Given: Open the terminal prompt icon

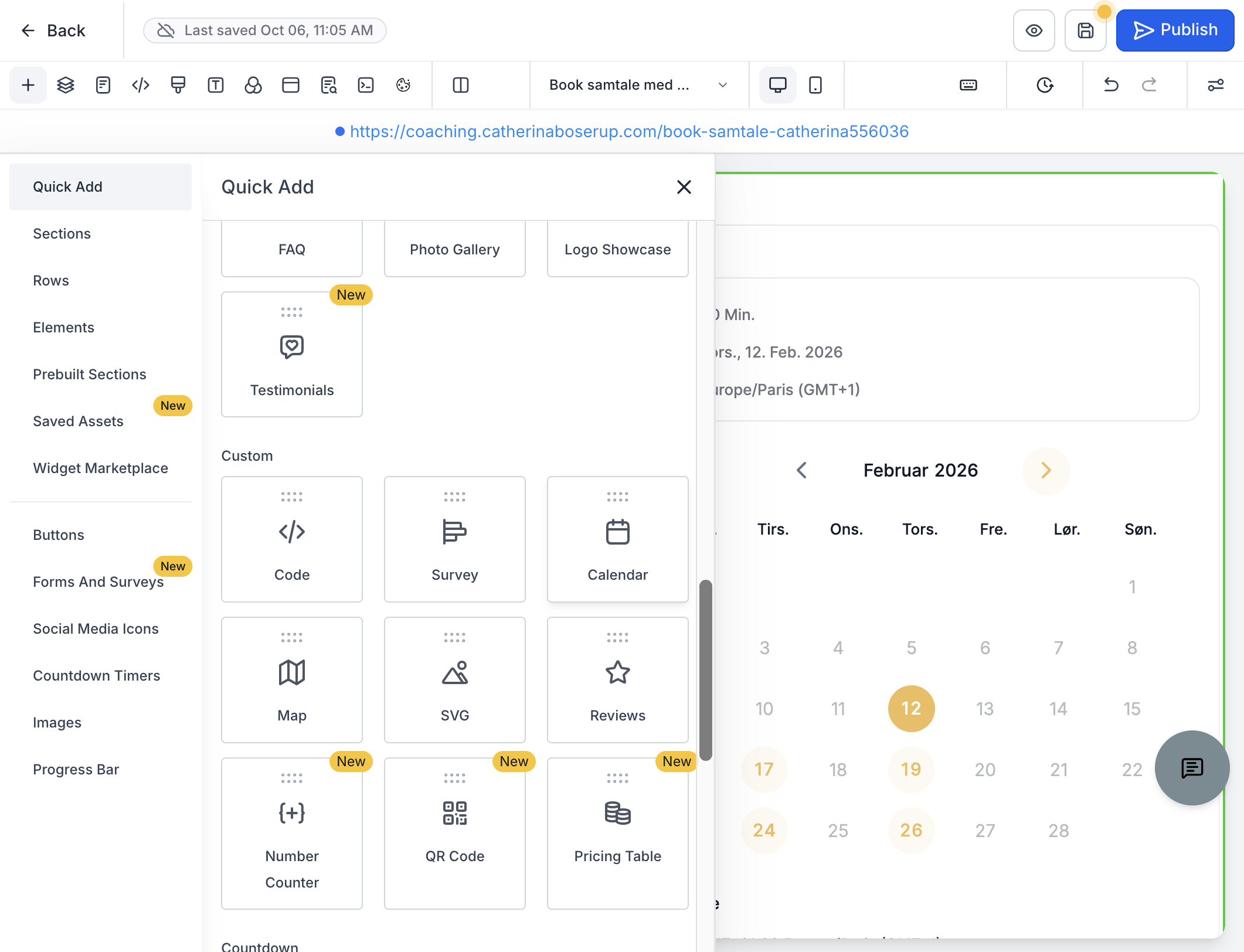Looking at the screenshot, I should point(366,85).
